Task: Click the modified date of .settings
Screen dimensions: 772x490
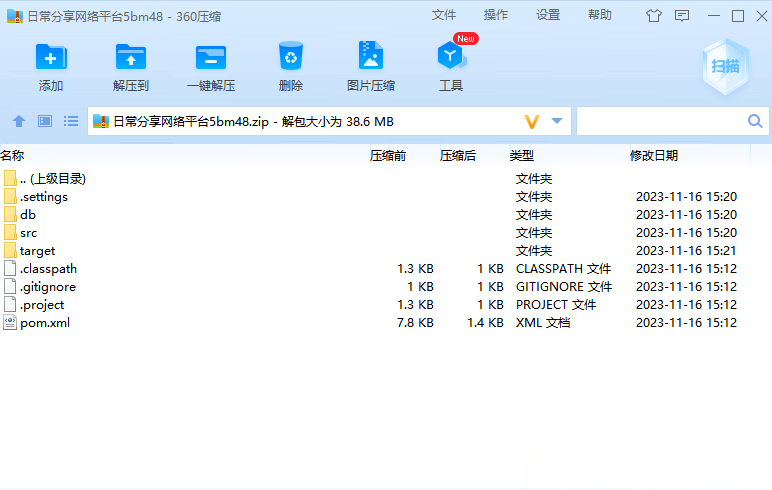Action: (x=686, y=196)
